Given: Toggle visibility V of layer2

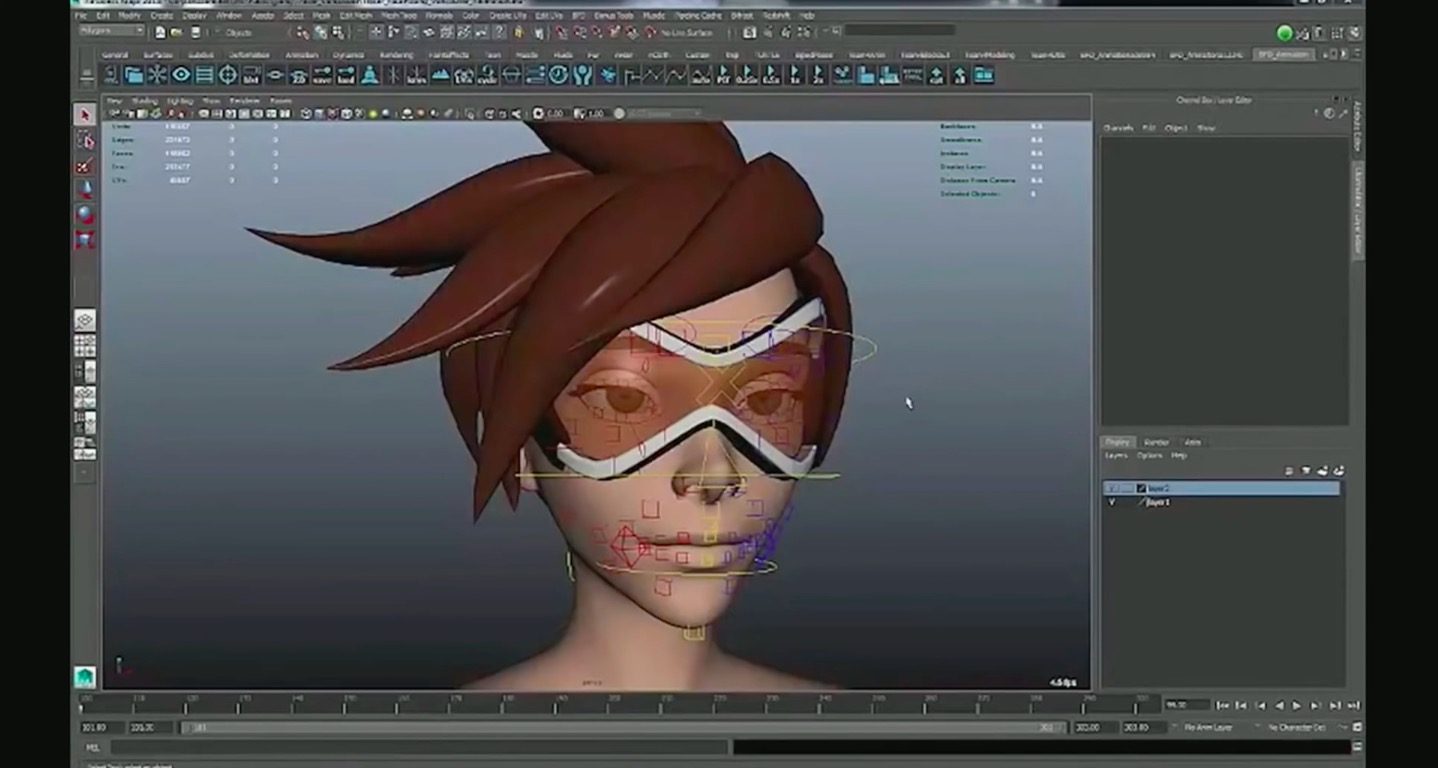Looking at the screenshot, I should coord(1111,488).
